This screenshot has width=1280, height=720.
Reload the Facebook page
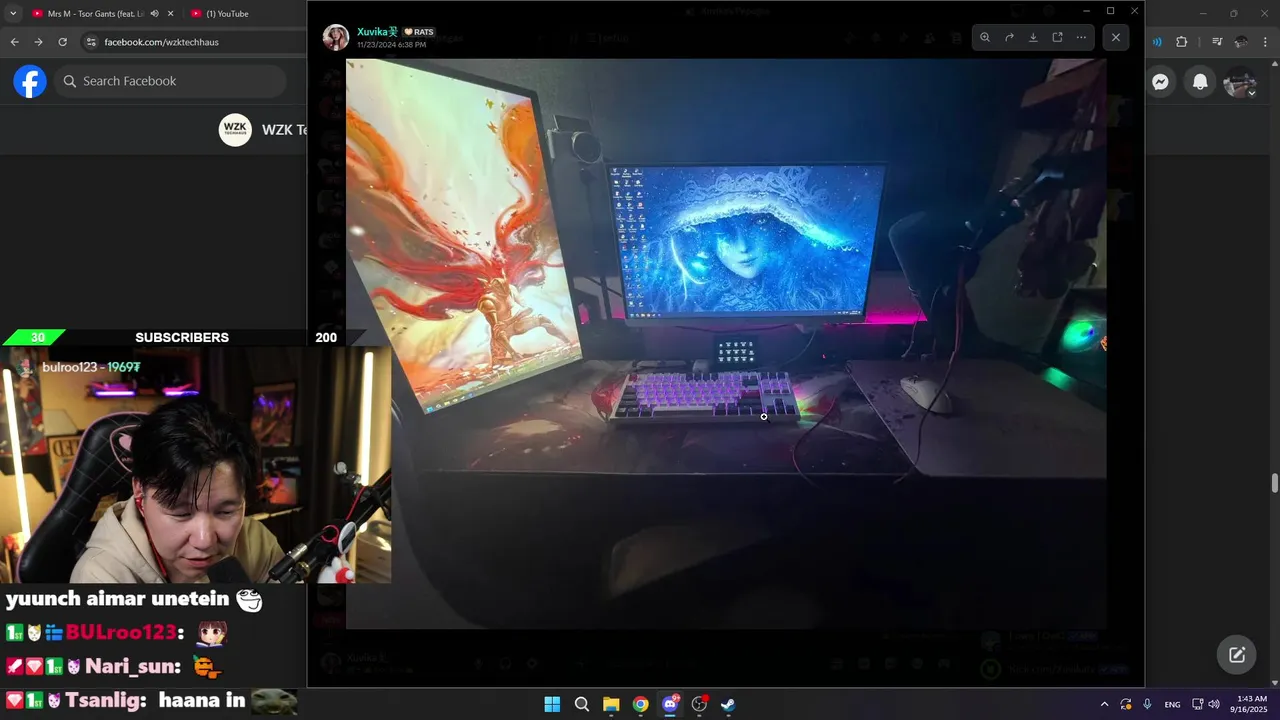click(62, 42)
